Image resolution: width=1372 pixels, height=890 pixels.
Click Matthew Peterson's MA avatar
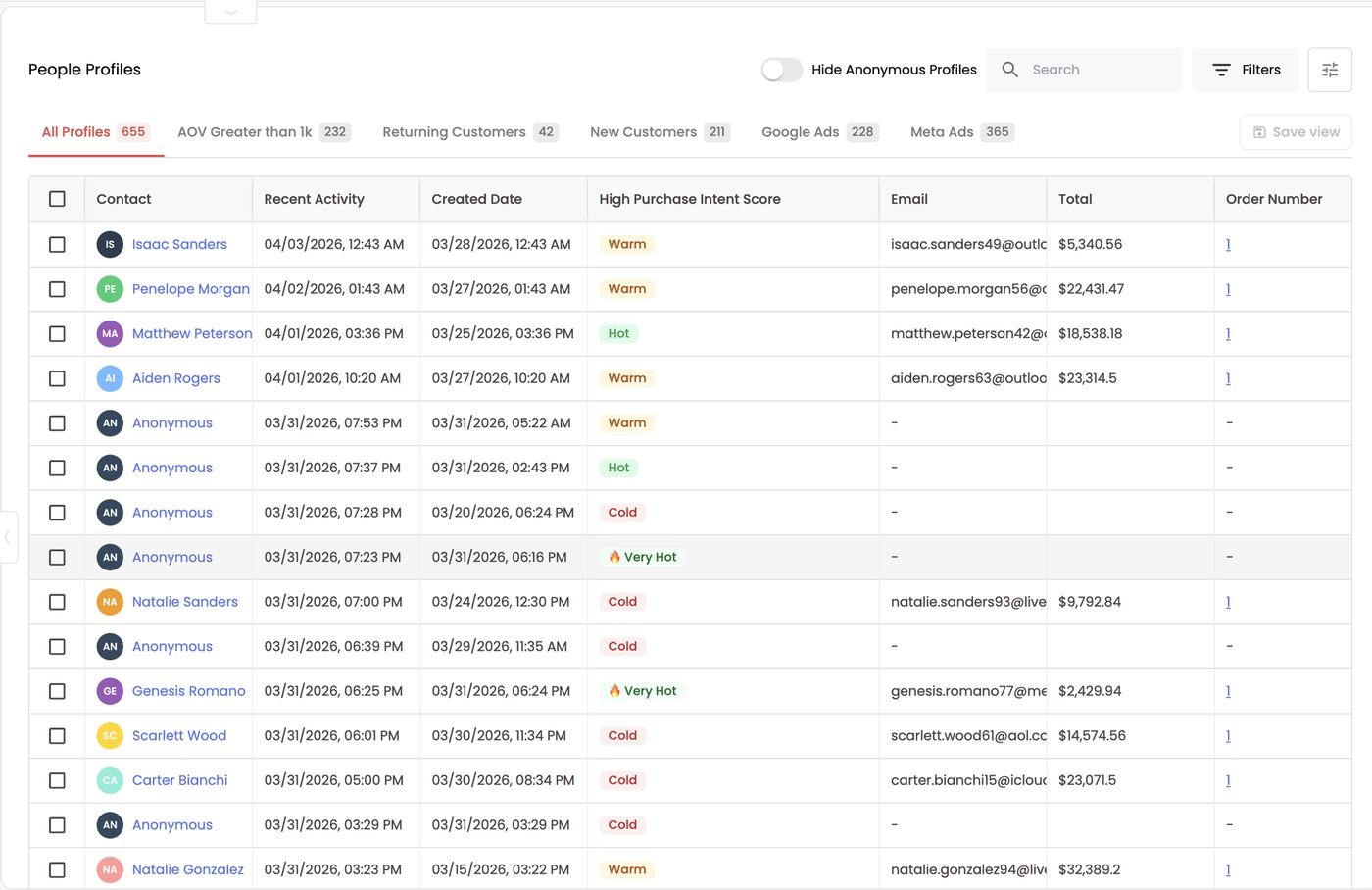(110, 333)
